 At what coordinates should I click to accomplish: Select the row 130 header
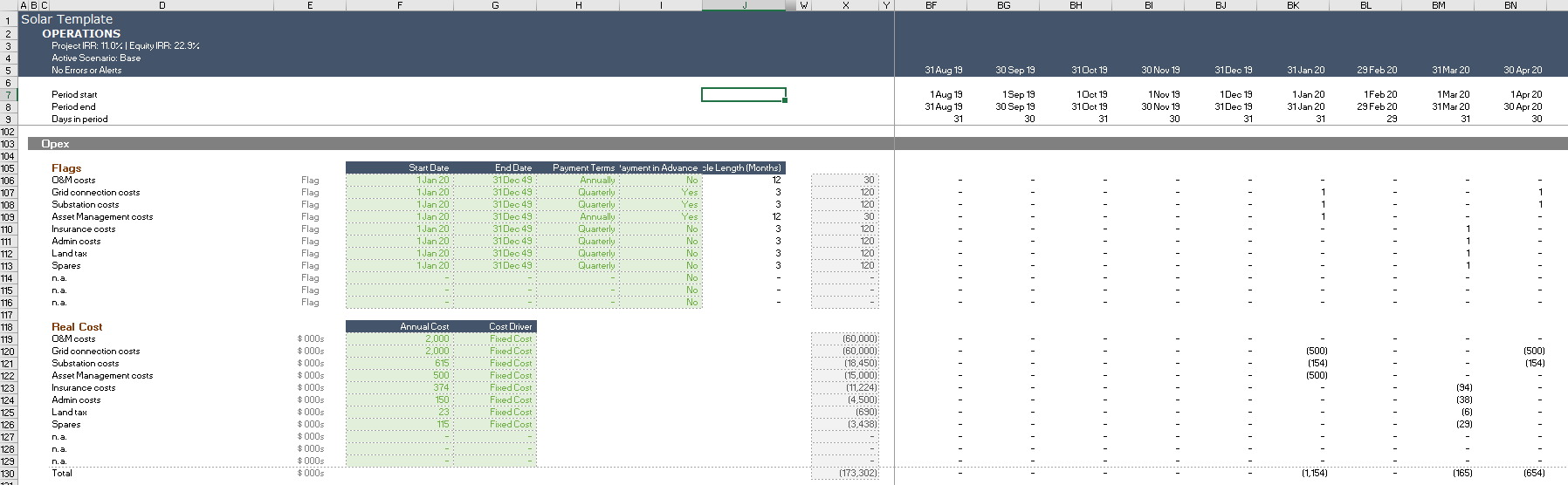8,474
